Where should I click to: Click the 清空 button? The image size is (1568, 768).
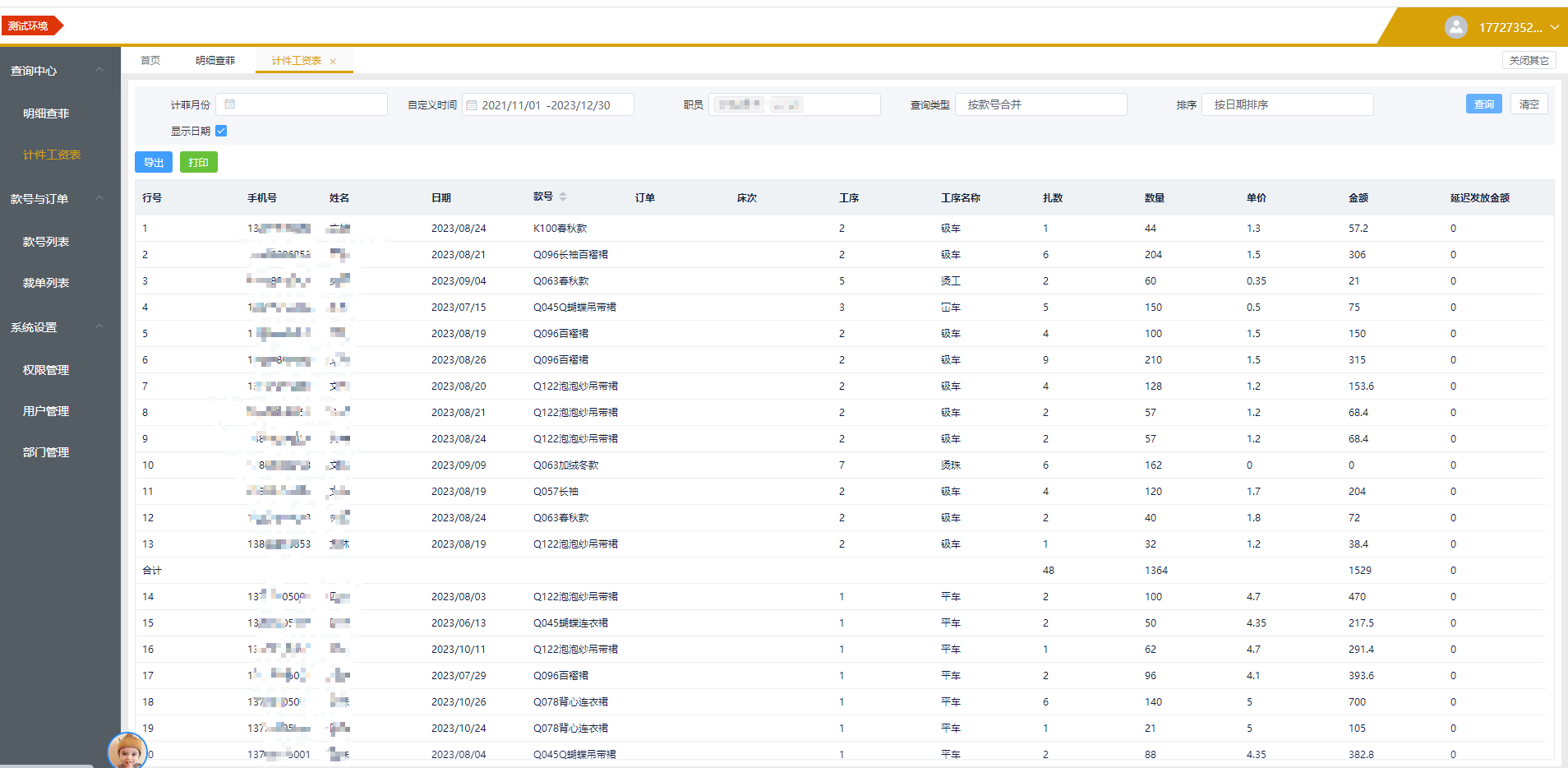point(1529,104)
